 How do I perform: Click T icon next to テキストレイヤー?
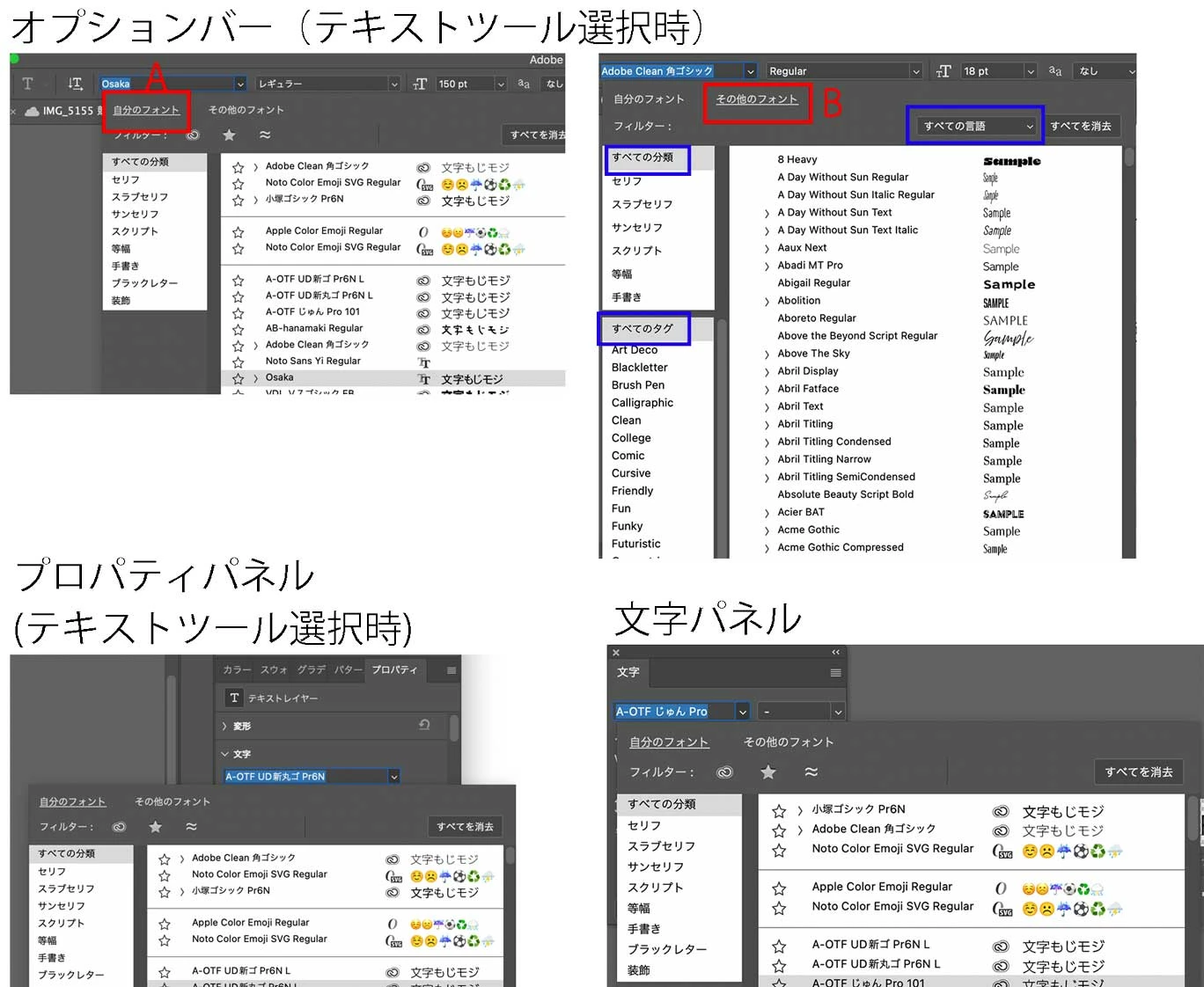[234, 698]
